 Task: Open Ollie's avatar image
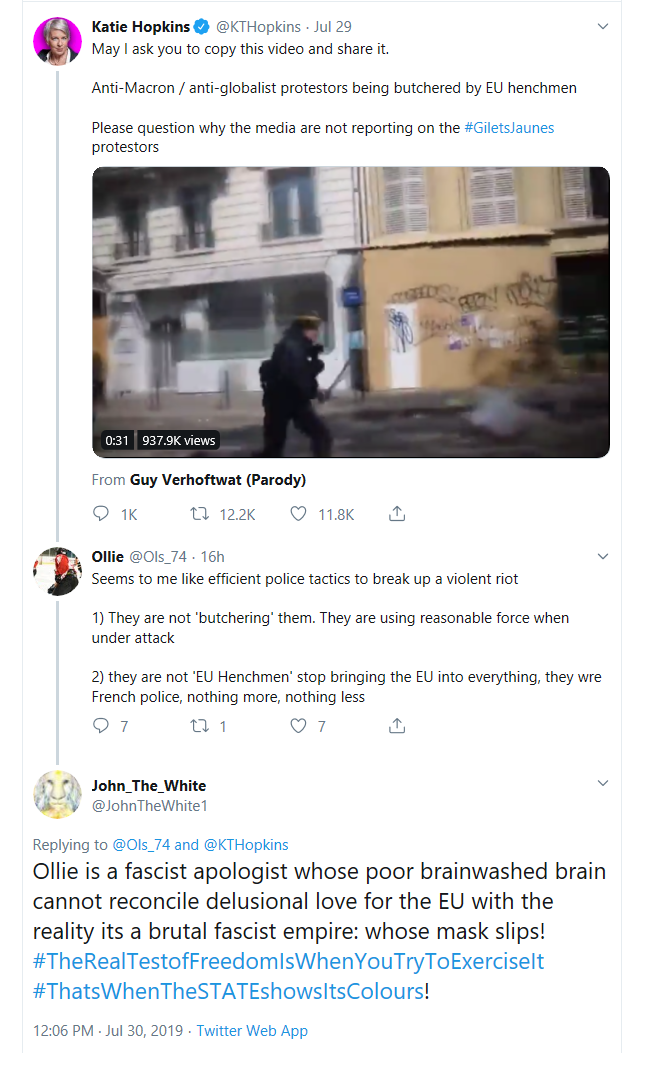click(57, 571)
